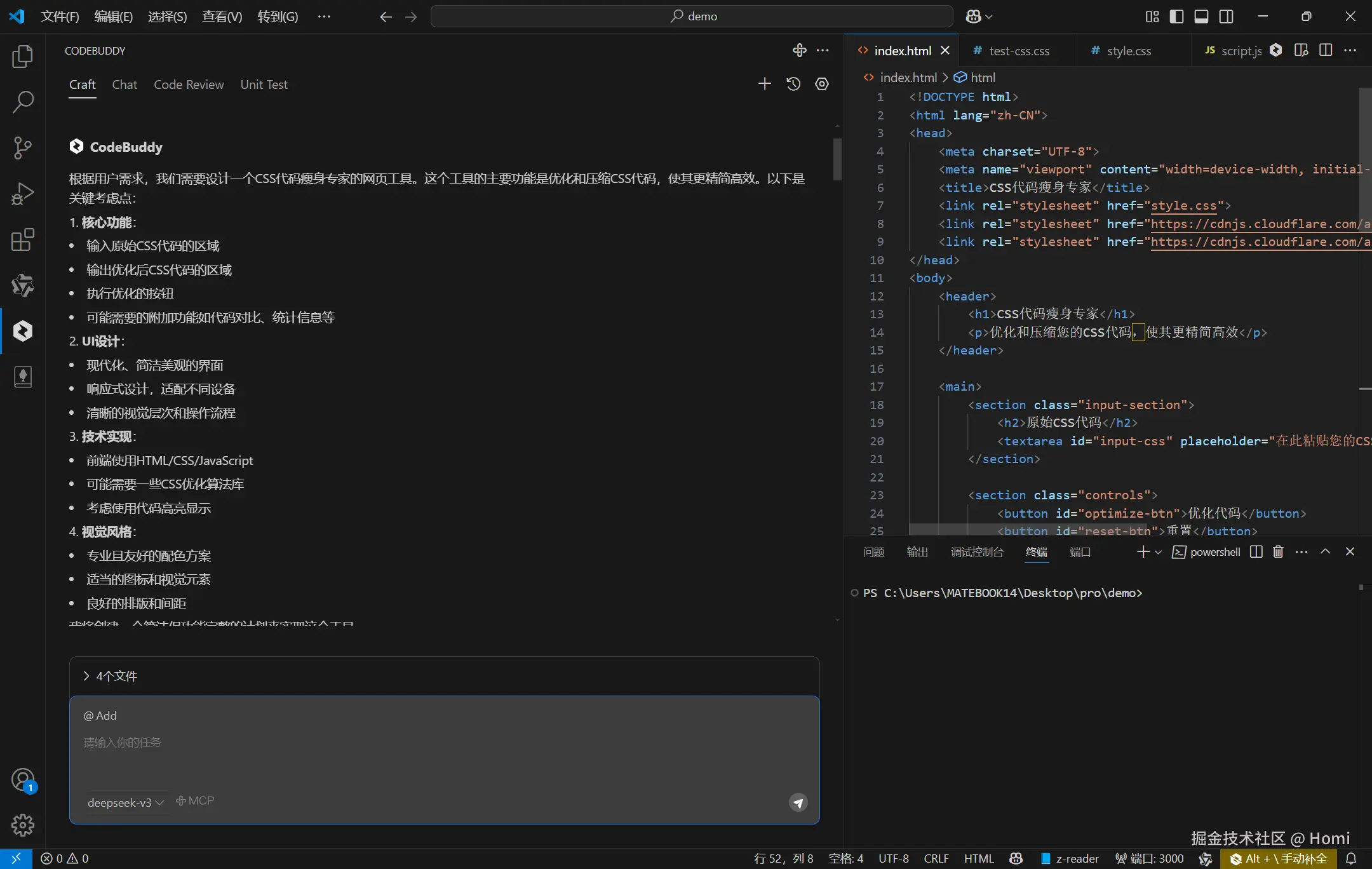The width and height of the screenshot is (1372, 869).
Task: Start a new CodeBuddy session with plus icon
Action: 765,84
